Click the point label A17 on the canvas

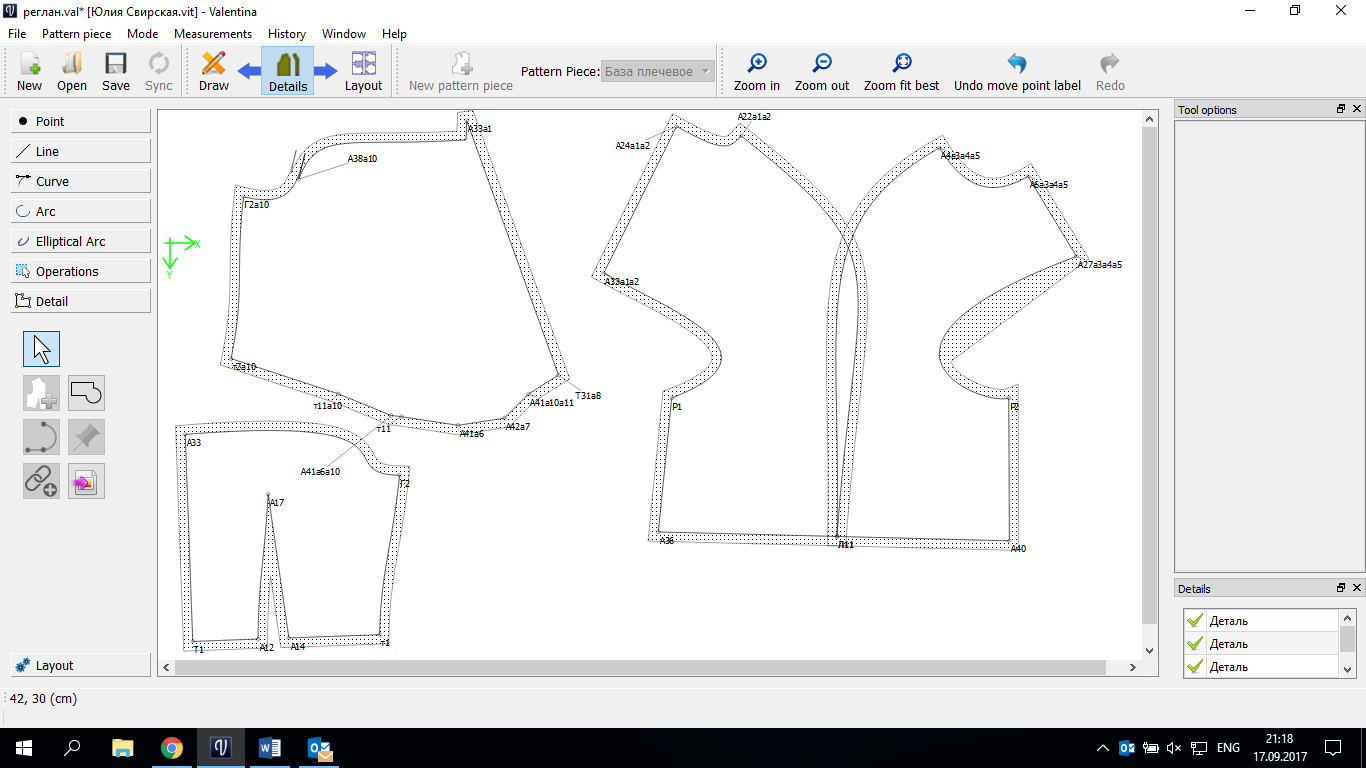click(x=277, y=503)
